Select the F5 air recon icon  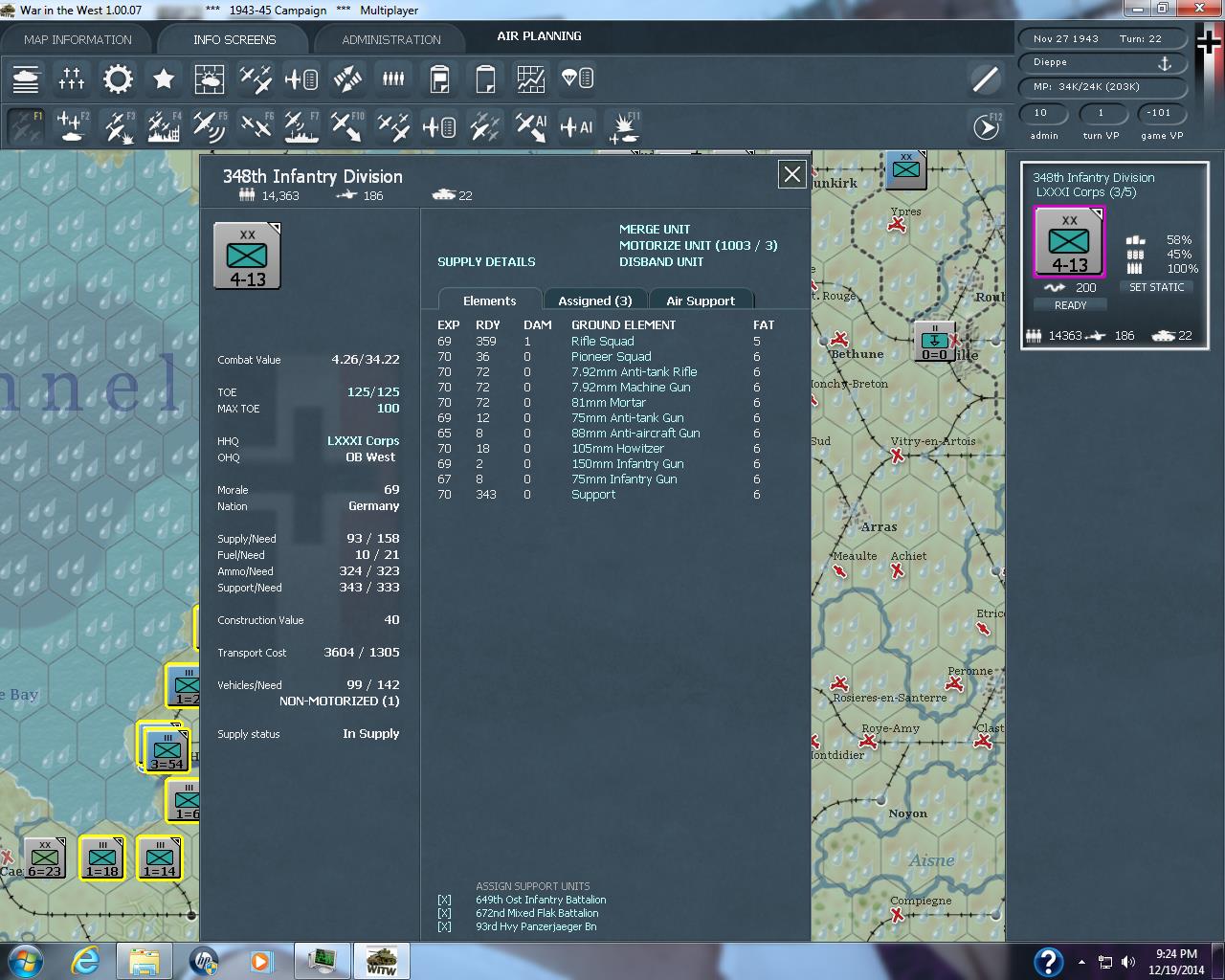(x=210, y=126)
